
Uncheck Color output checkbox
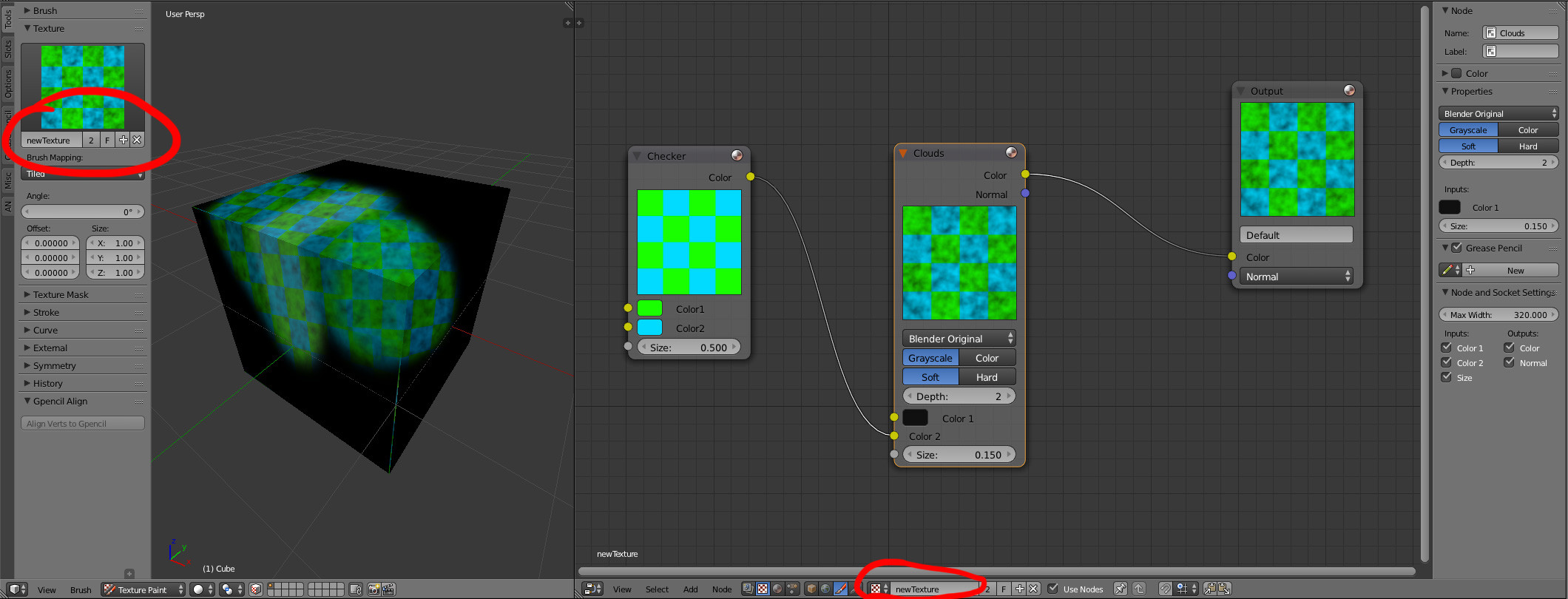pos(1509,348)
